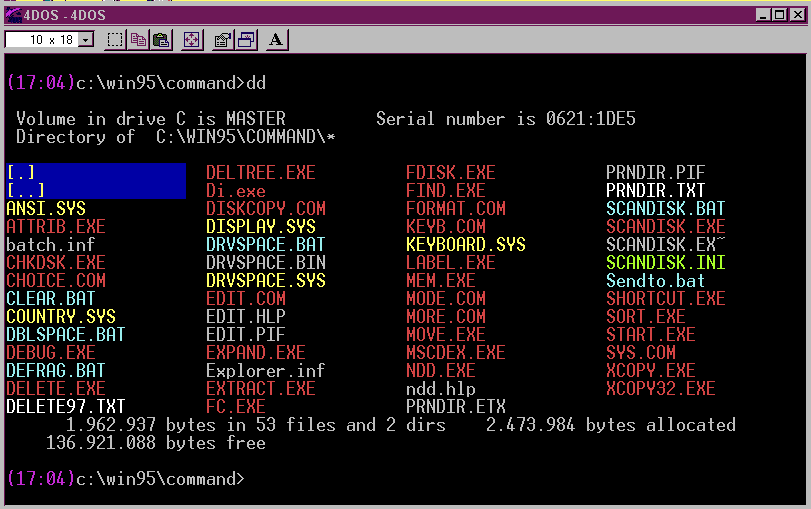Click DRVSPACE.BIN file name
811x509 pixels.
pyautogui.click(x=266, y=262)
